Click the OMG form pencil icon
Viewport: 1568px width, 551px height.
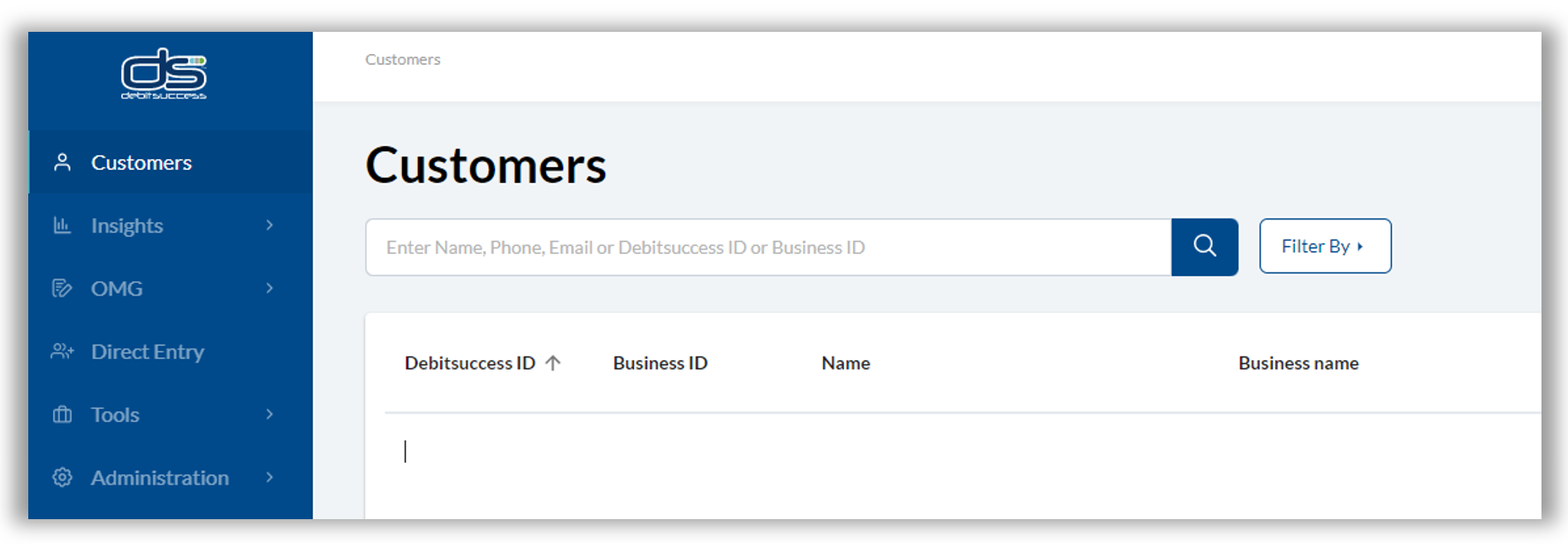tap(62, 288)
